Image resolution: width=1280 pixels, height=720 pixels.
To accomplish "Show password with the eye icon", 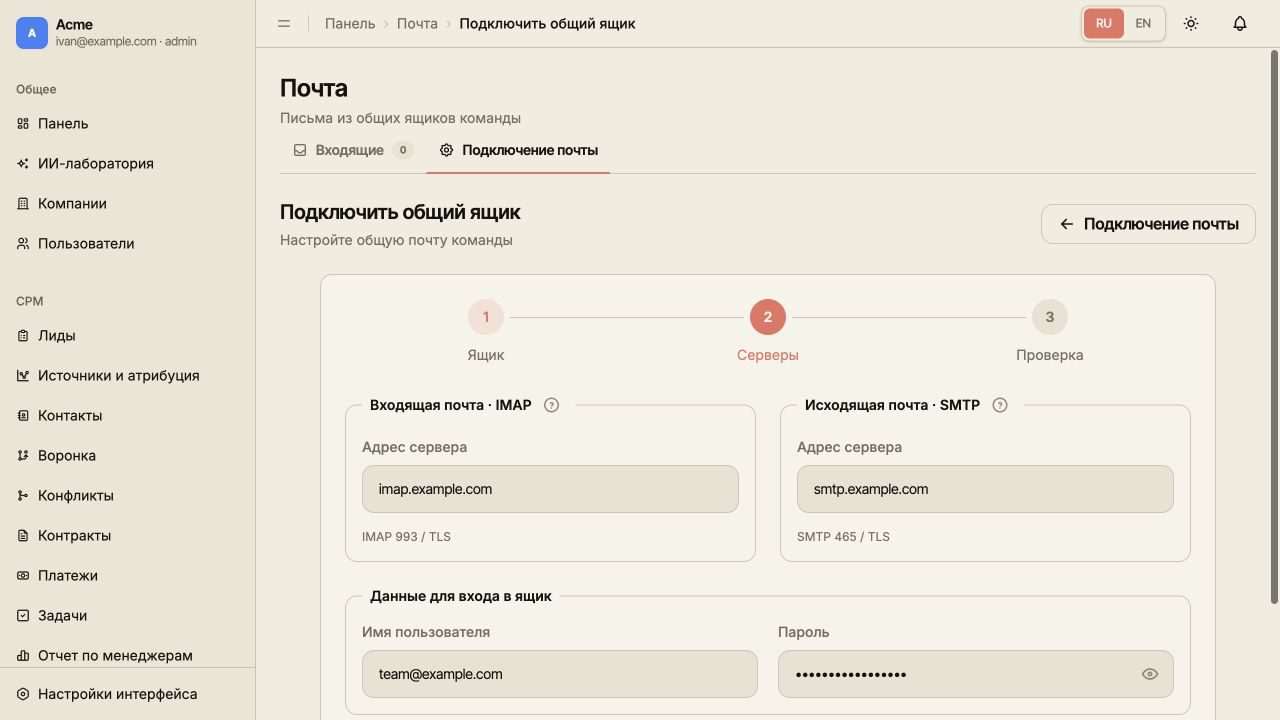I will point(1150,674).
